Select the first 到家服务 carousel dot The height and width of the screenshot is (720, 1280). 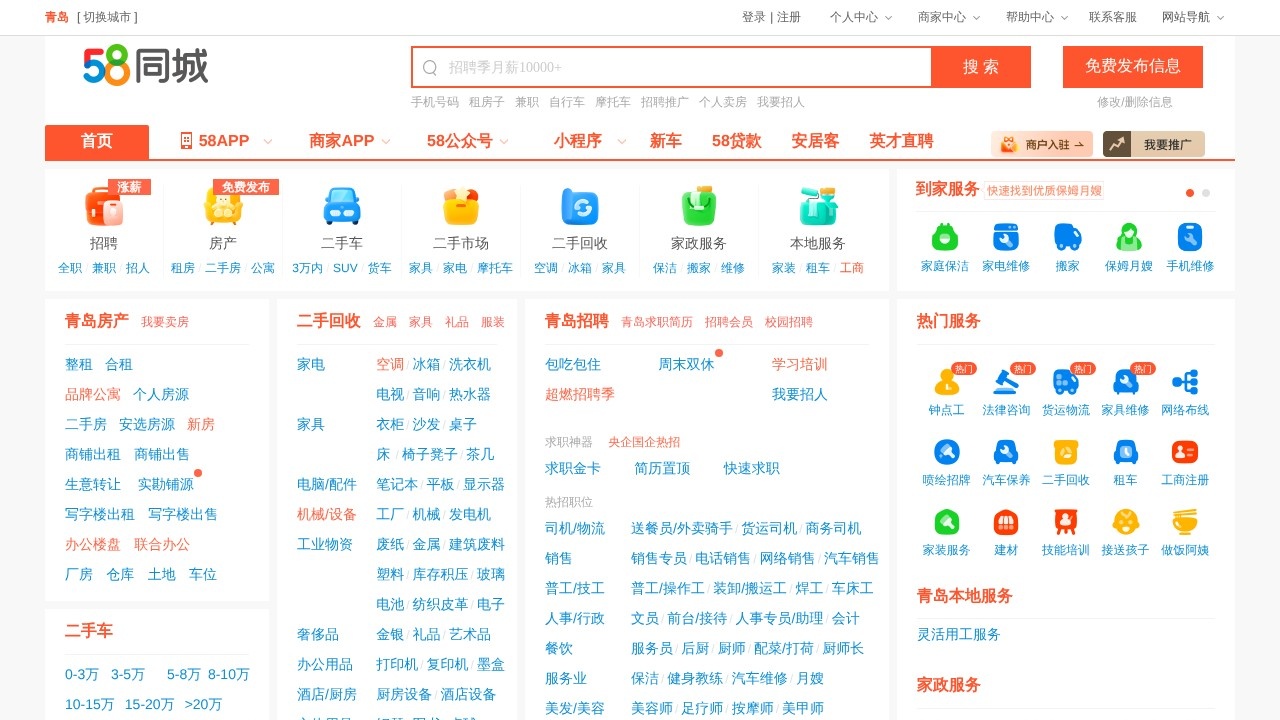(x=1190, y=193)
